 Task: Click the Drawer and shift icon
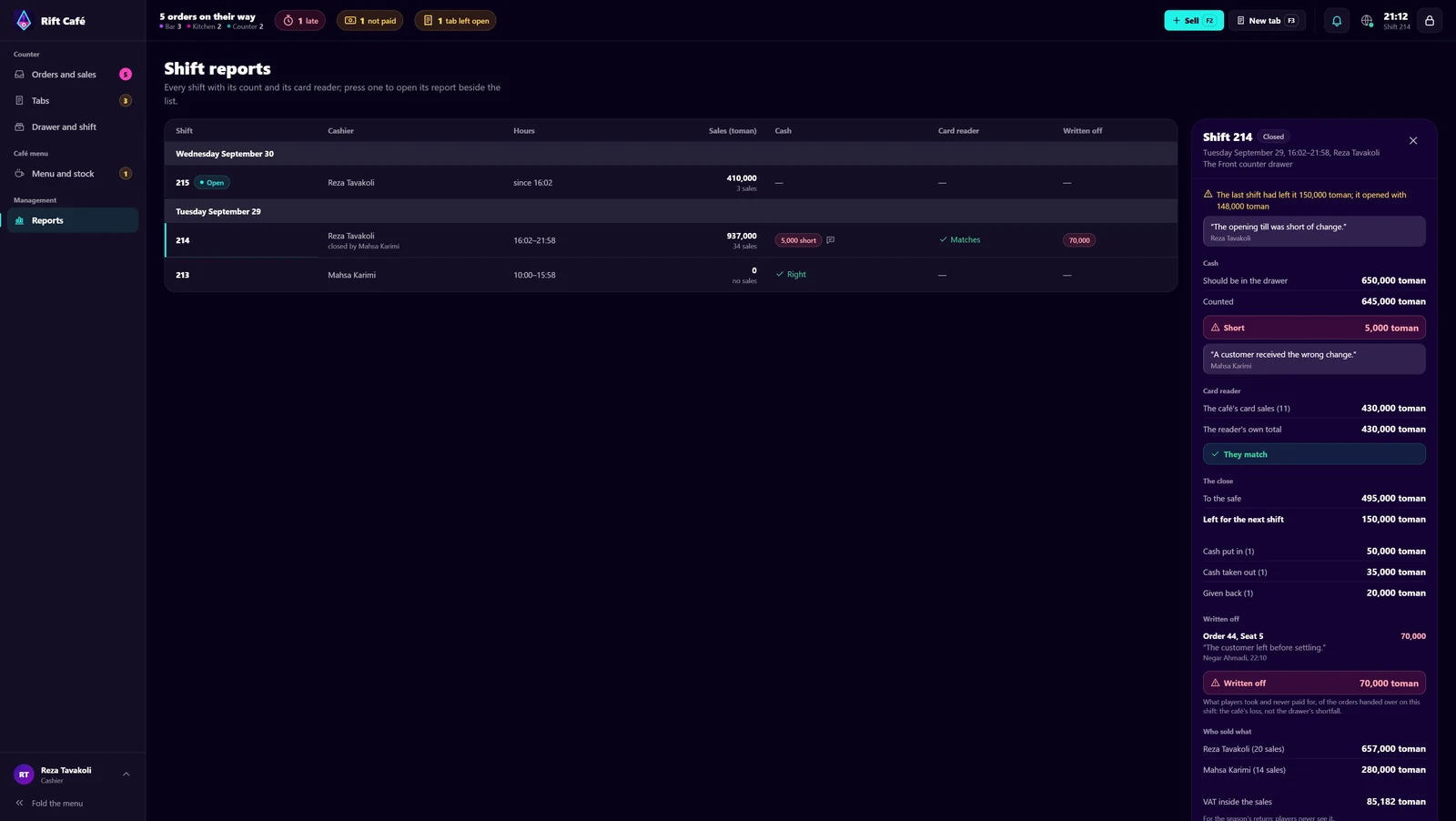pos(19,127)
